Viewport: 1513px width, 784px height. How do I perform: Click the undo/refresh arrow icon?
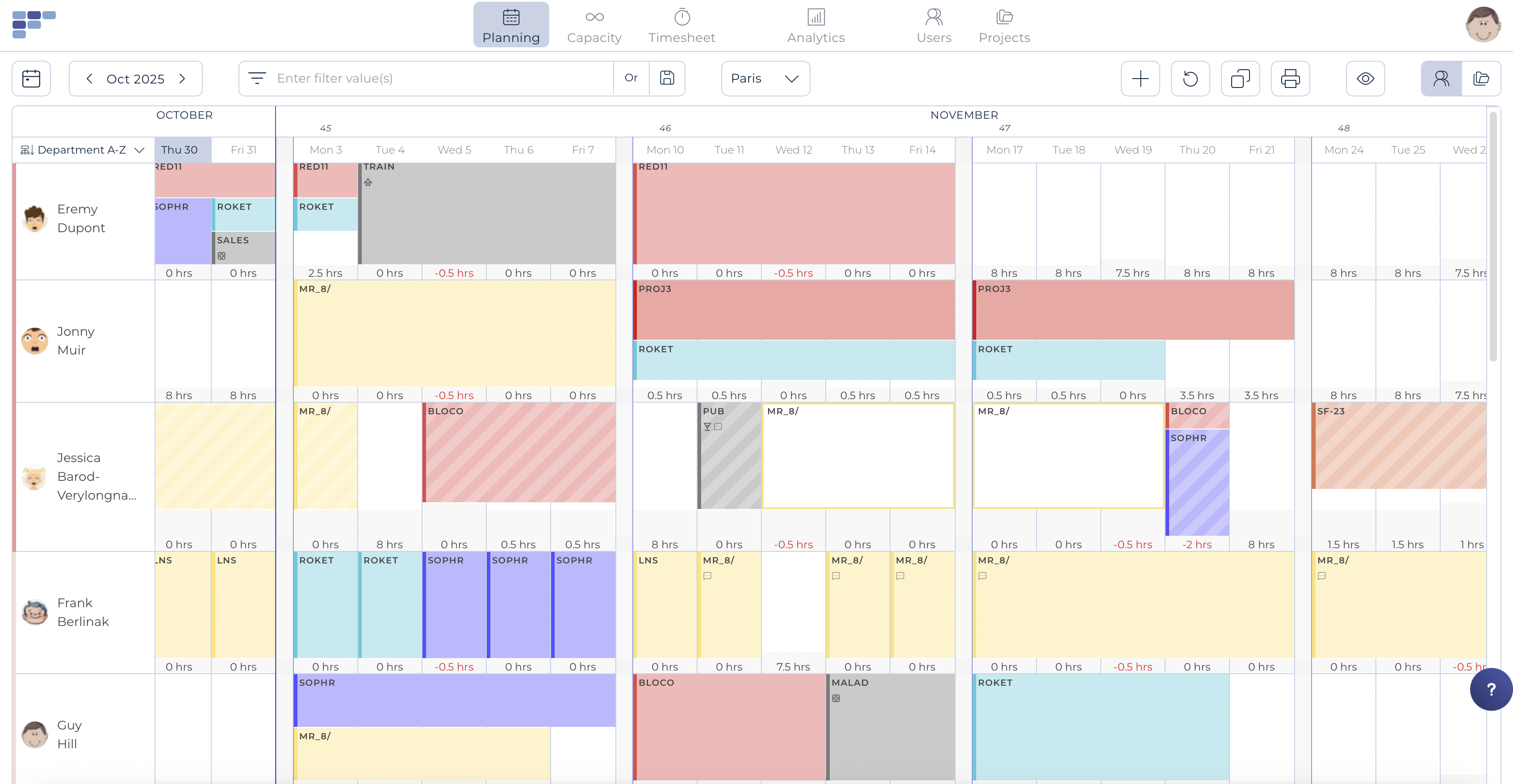(x=1190, y=78)
